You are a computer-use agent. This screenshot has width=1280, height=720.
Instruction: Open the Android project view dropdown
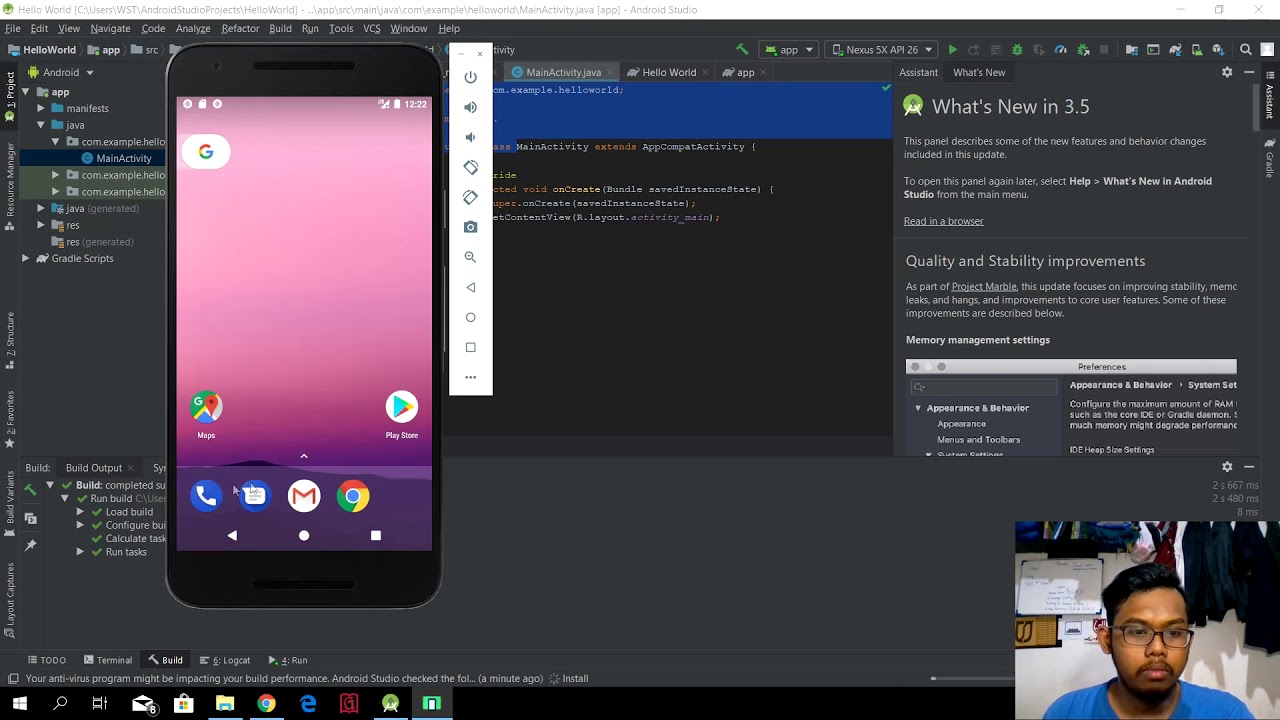(x=61, y=72)
